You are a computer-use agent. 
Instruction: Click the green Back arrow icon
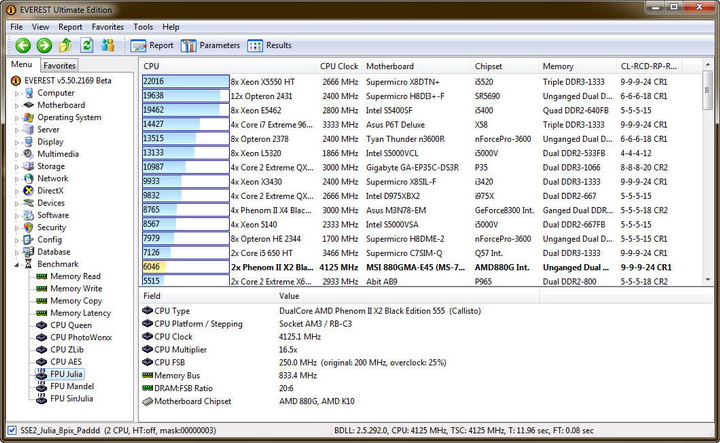click(23, 45)
